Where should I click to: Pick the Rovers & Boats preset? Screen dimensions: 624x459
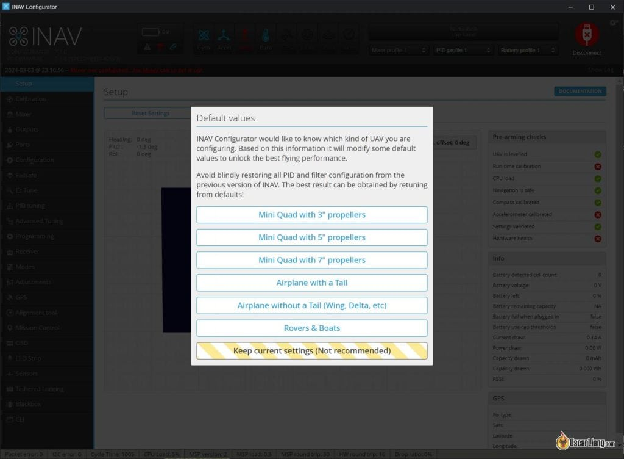point(312,328)
